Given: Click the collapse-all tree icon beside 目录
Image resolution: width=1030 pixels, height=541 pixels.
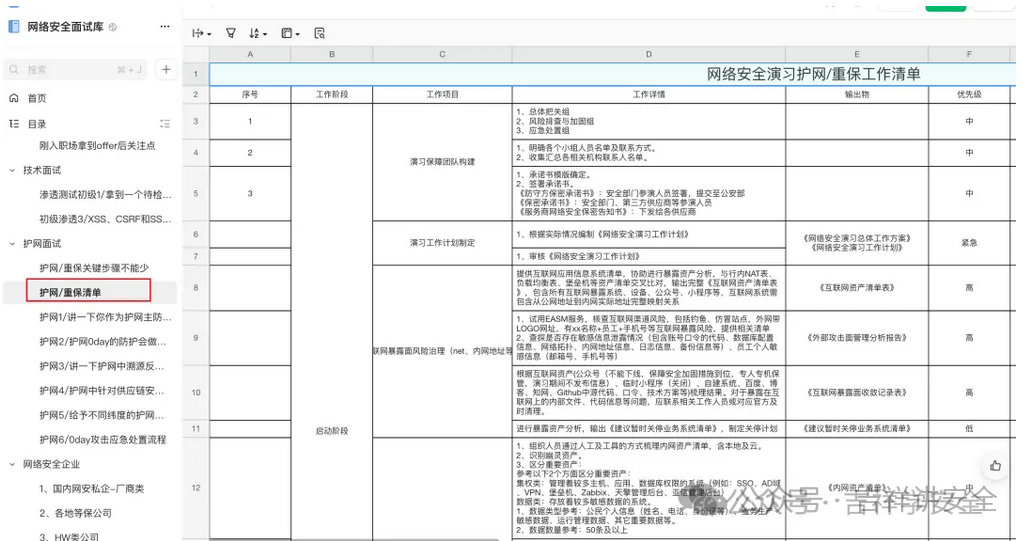Looking at the screenshot, I should click(165, 123).
